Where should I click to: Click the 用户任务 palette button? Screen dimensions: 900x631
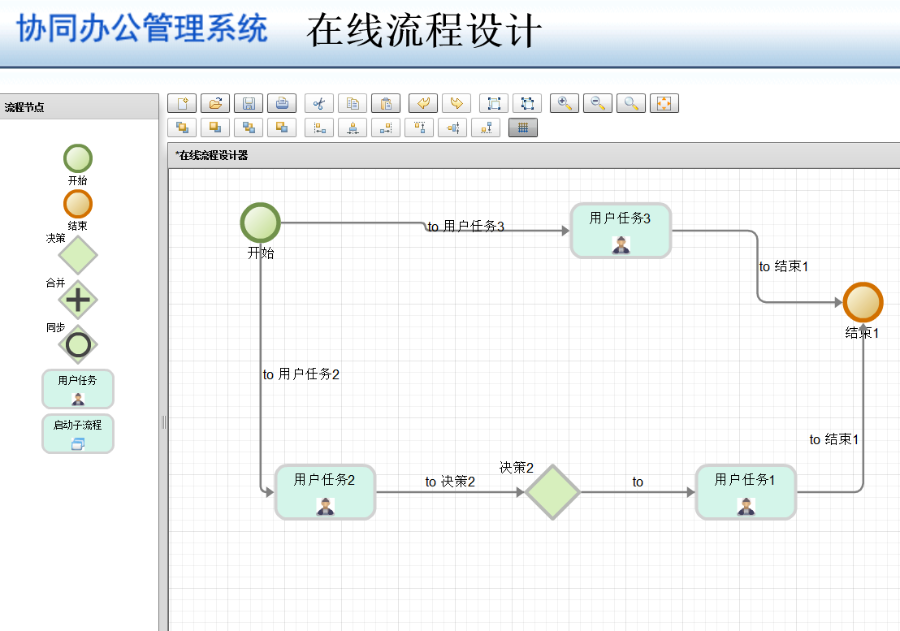pos(77,389)
